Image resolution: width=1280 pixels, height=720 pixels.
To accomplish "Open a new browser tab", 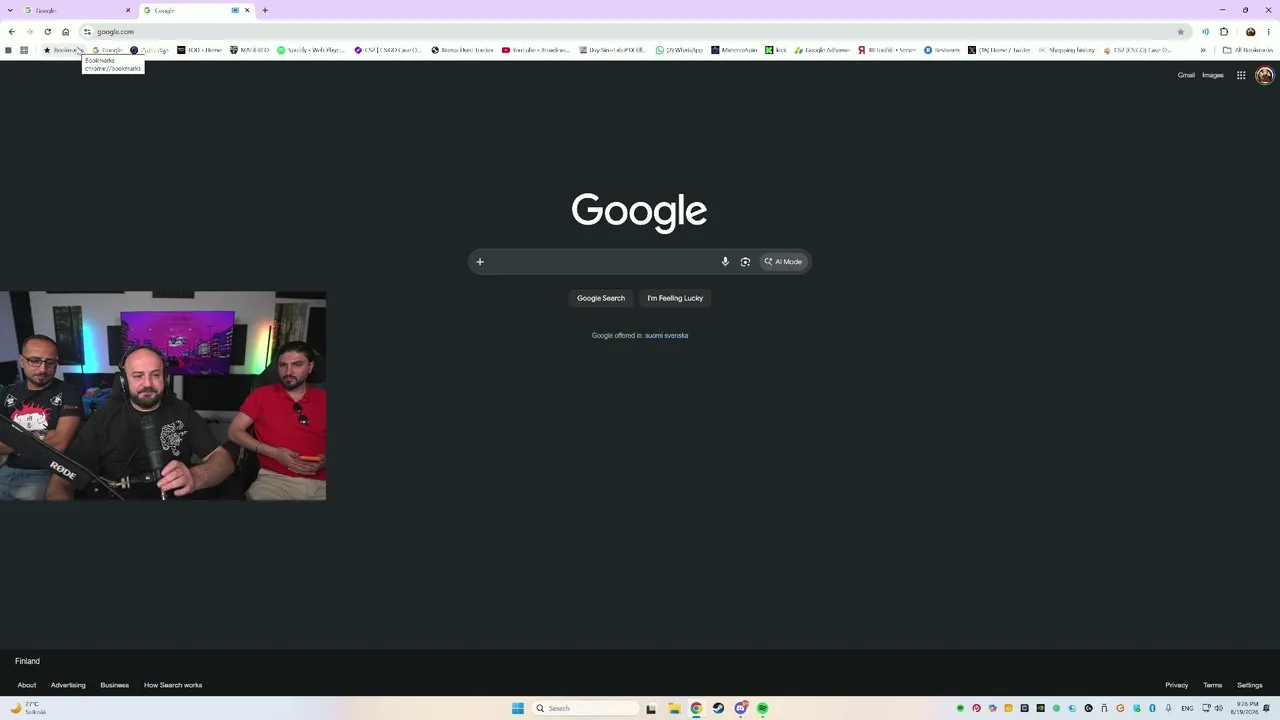I will coord(265,10).
